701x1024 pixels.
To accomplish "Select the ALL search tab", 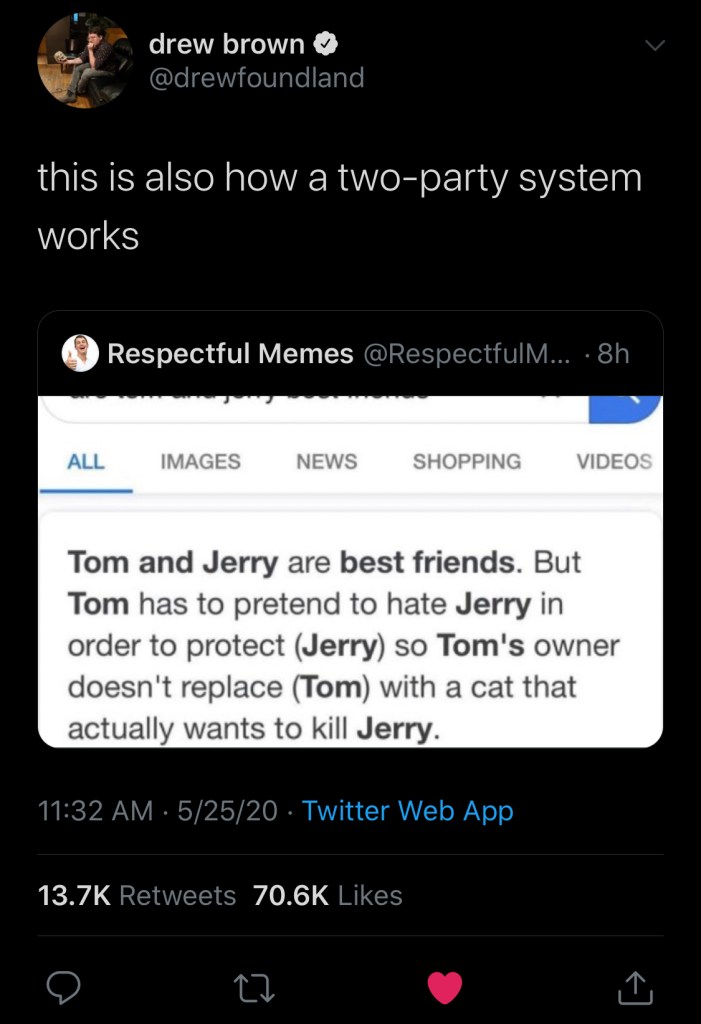I will coord(86,461).
